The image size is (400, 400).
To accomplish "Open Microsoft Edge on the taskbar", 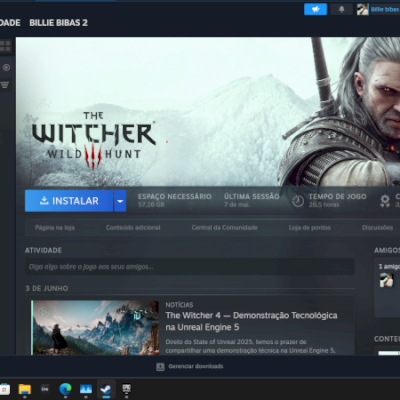I will pyautogui.click(x=65, y=389).
